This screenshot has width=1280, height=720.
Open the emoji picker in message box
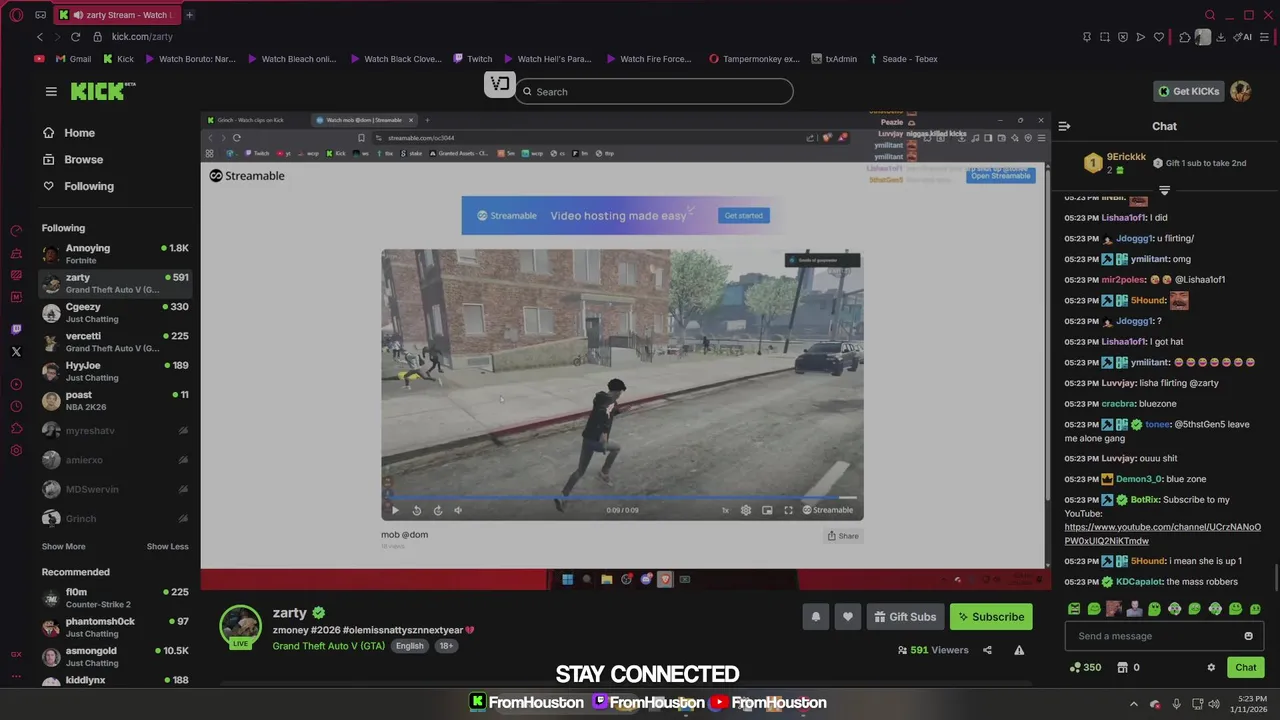pyautogui.click(x=1248, y=636)
